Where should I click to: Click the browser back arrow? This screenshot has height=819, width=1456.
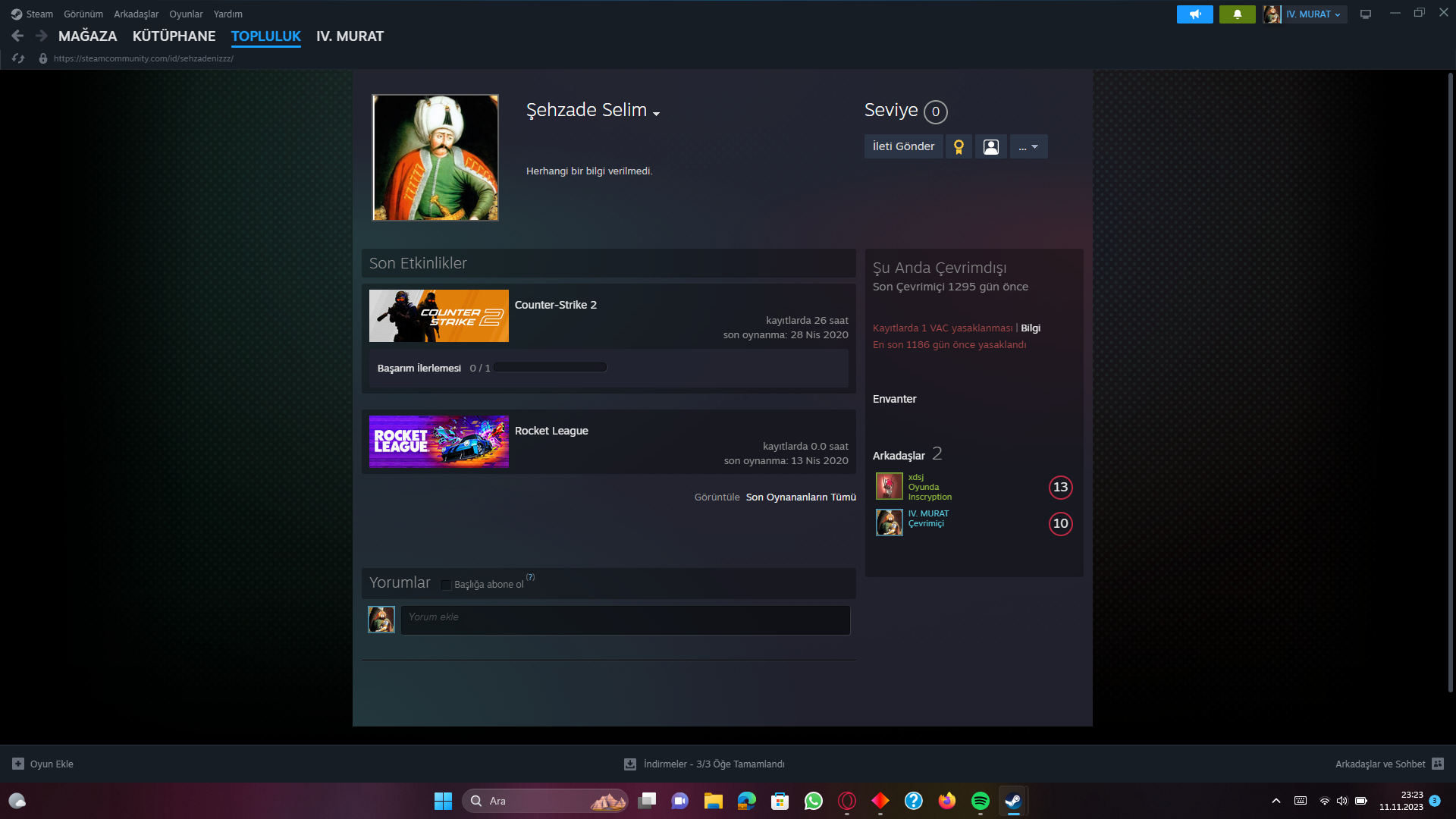pos(18,36)
